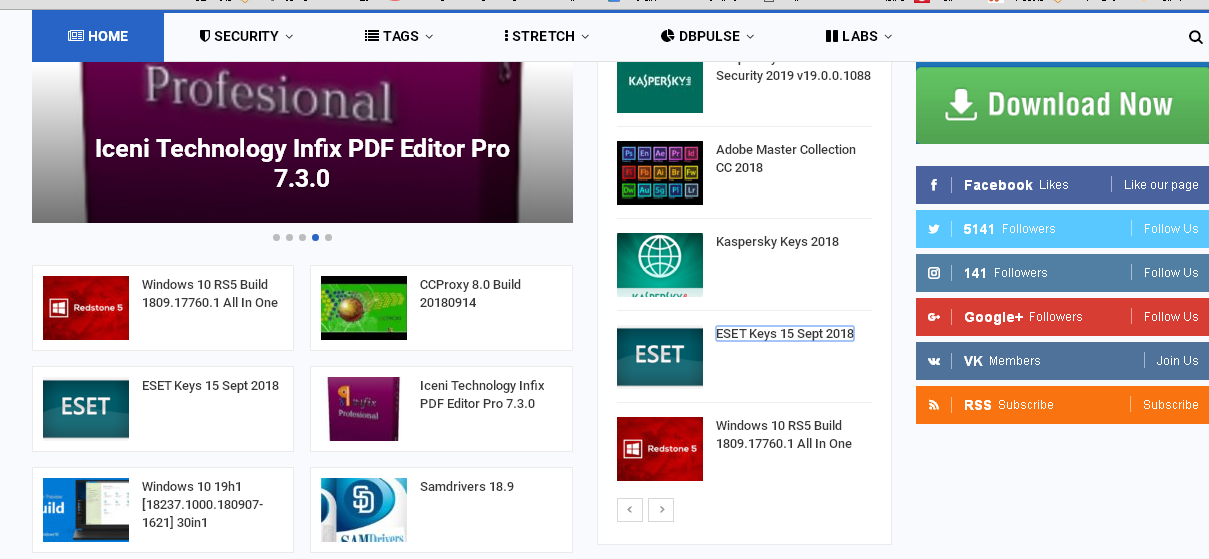
Task: Click Adobe Master Collection thumbnail
Action: (660, 173)
